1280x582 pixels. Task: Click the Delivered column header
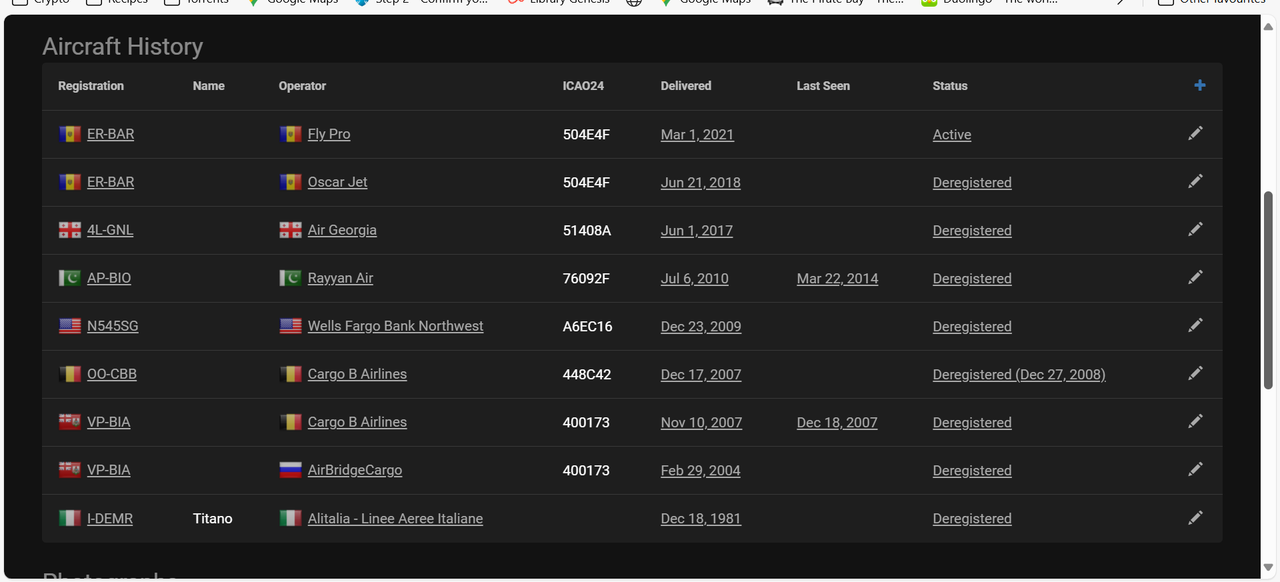[x=686, y=86]
